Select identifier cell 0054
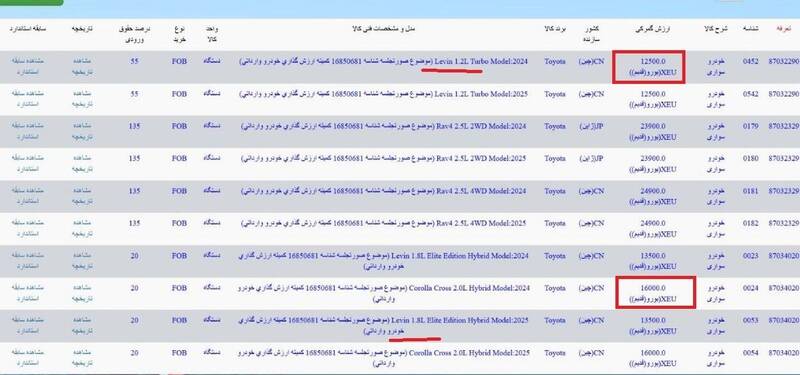 pos(751,354)
